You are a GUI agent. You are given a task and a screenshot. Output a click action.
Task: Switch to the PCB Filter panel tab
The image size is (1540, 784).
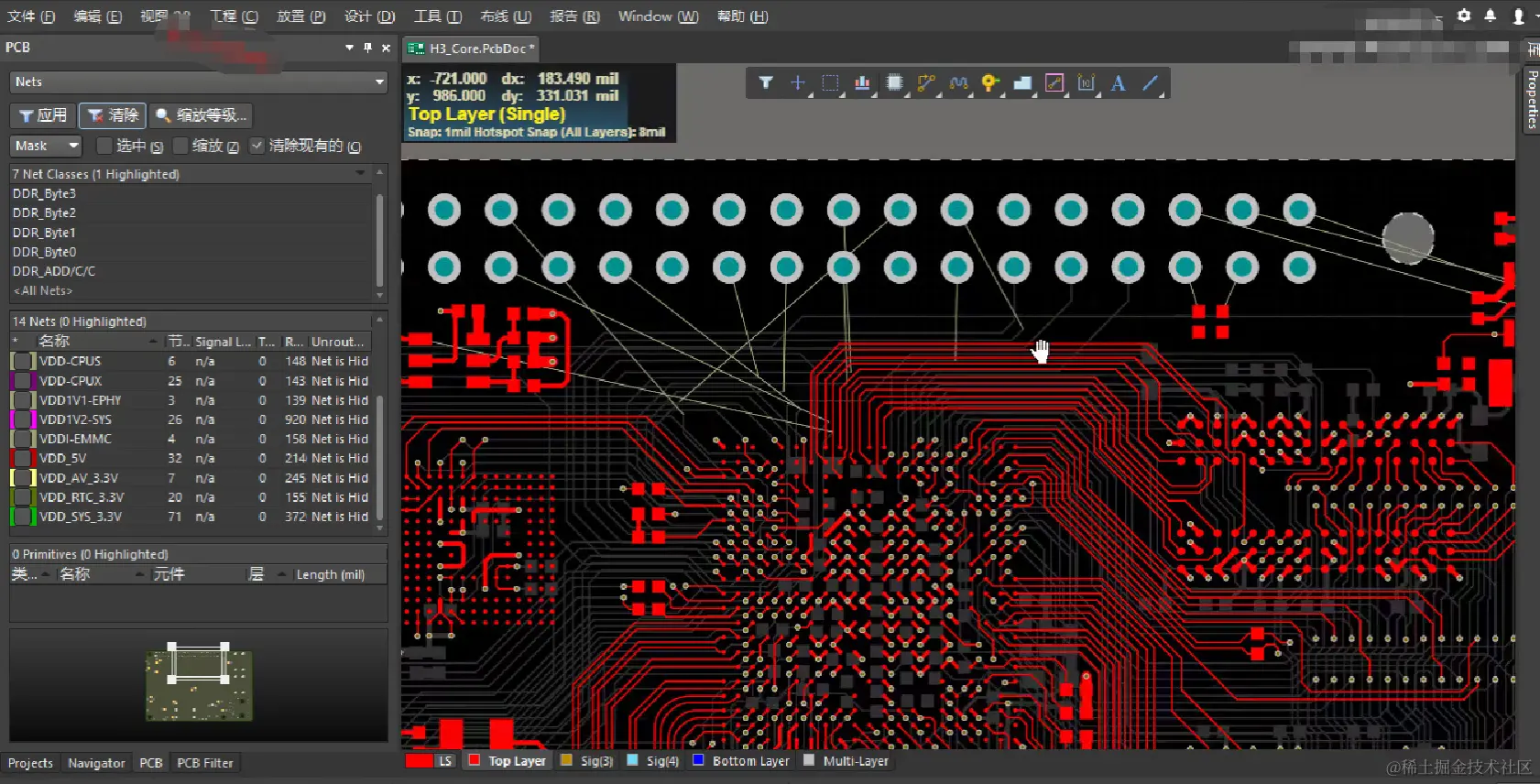(x=205, y=763)
